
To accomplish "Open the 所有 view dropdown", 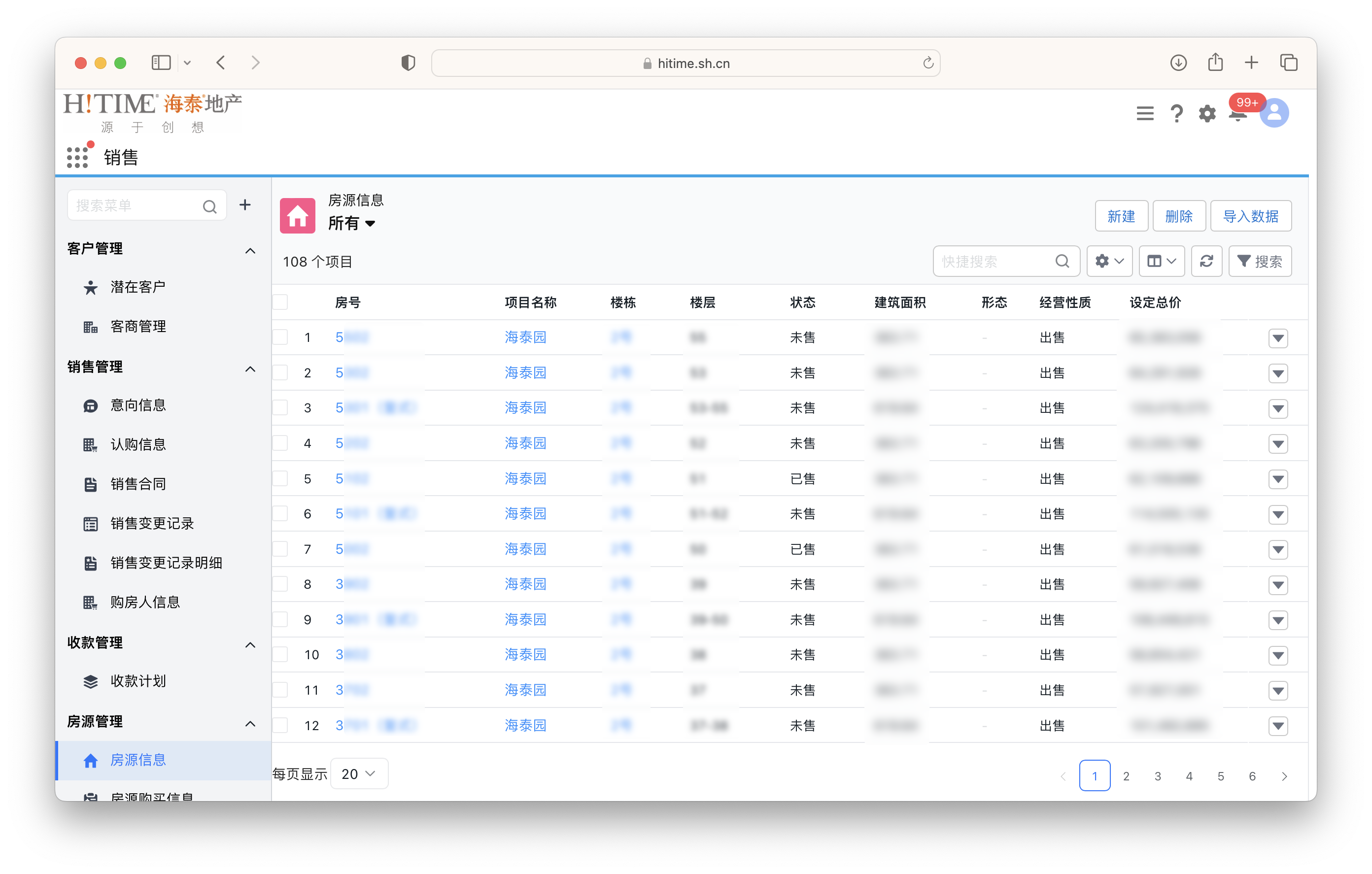I will click(351, 223).
